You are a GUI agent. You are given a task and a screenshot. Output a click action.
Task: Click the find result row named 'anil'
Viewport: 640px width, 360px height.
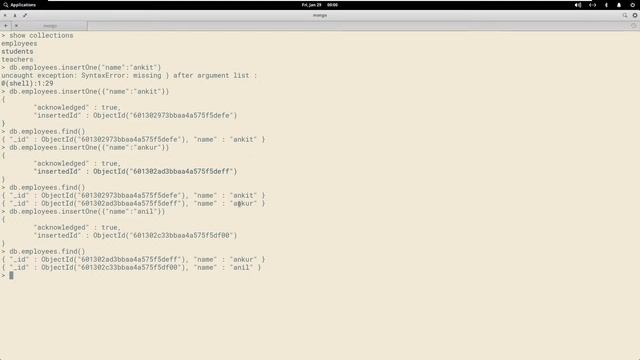click(x=131, y=267)
